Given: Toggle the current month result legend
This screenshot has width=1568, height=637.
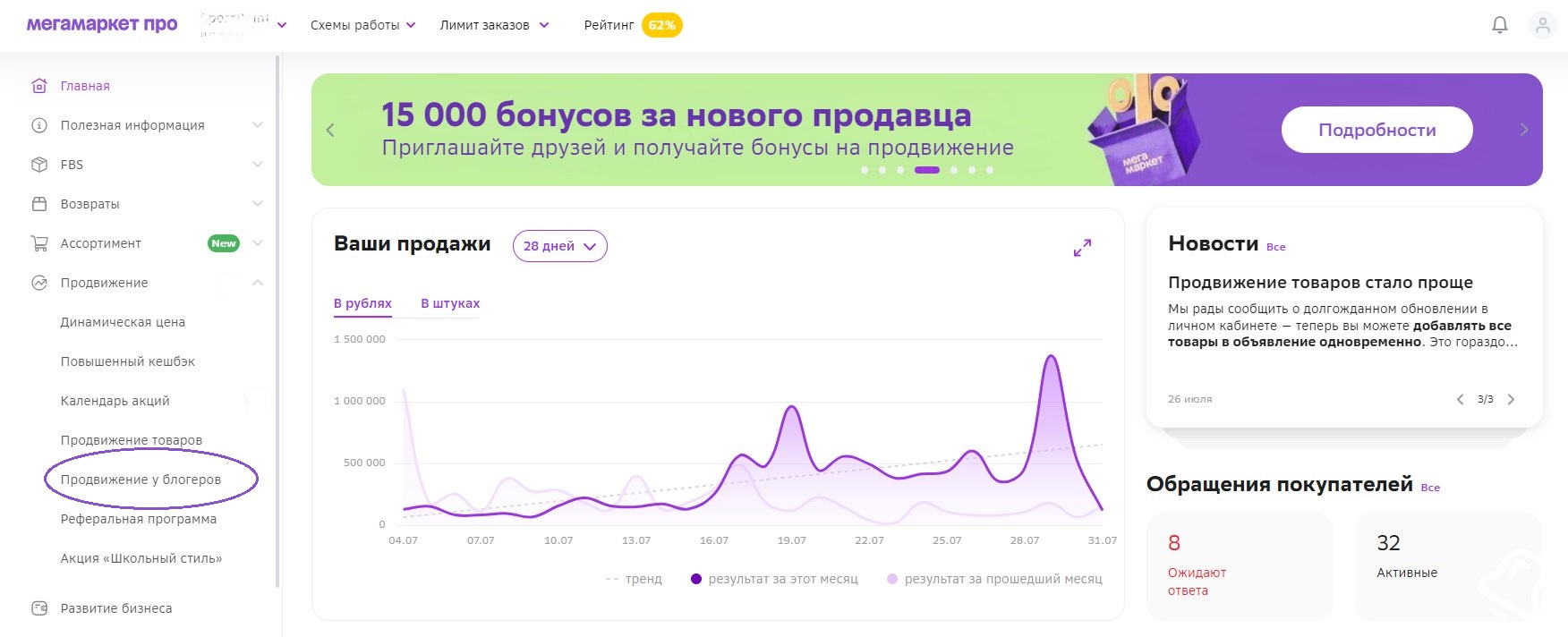Looking at the screenshot, I should click(774, 579).
